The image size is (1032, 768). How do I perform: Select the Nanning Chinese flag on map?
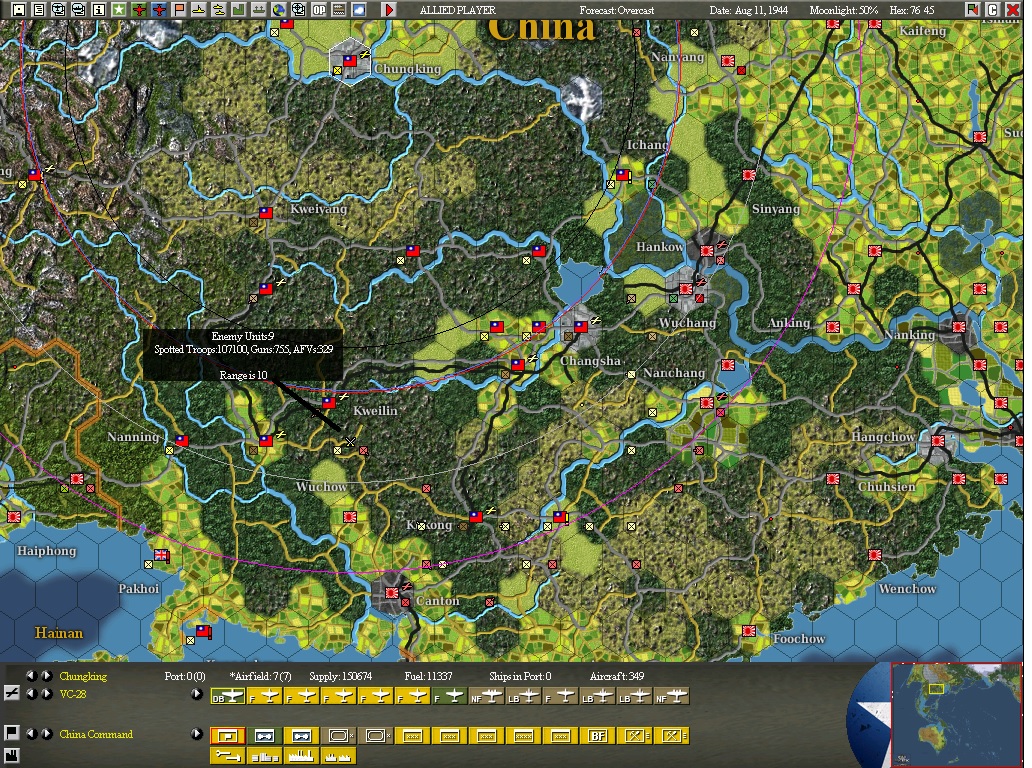pyautogui.click(x=182, y=440)
